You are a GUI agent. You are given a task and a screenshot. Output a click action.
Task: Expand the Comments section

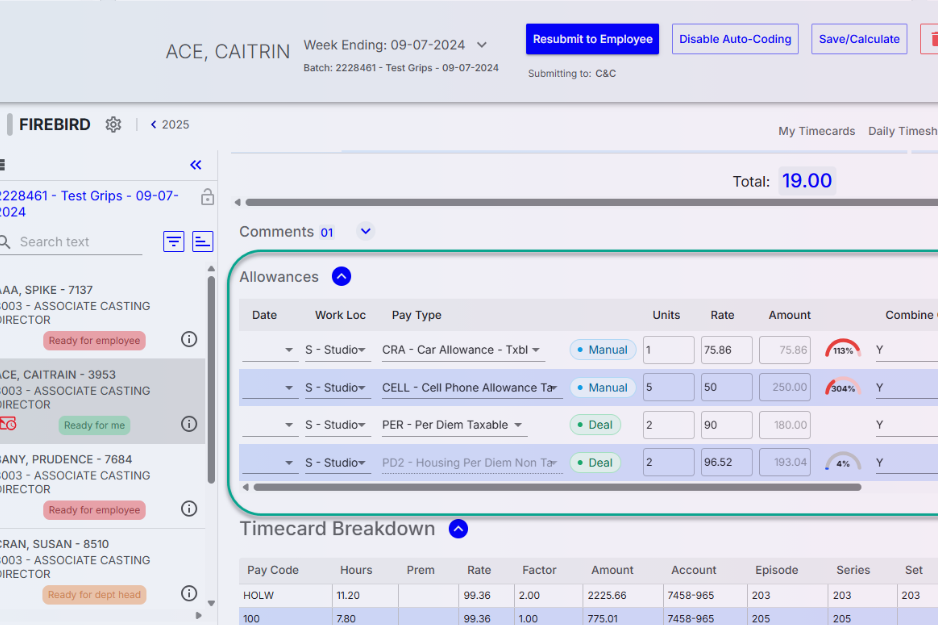click(365, 231)
